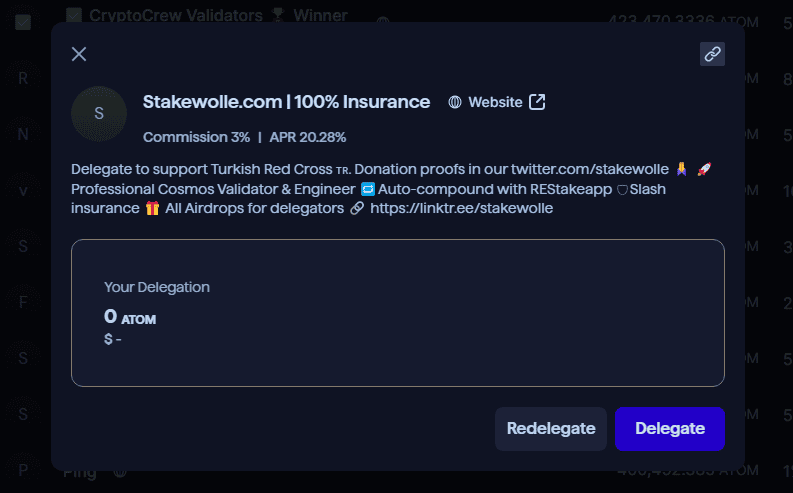Image resolution: width=793 pixels, height=493 pixels.
Task: Toggle the checkbox at the far left edge
Action: pos(23,22)
